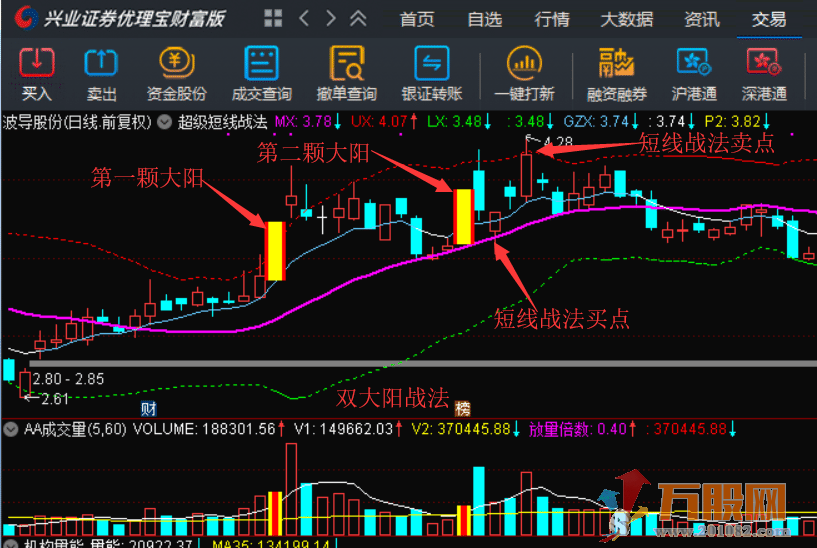This screenshot has width=817, height=548.
Task: Click first yellow-red big candle
Action: coord(275,251)
